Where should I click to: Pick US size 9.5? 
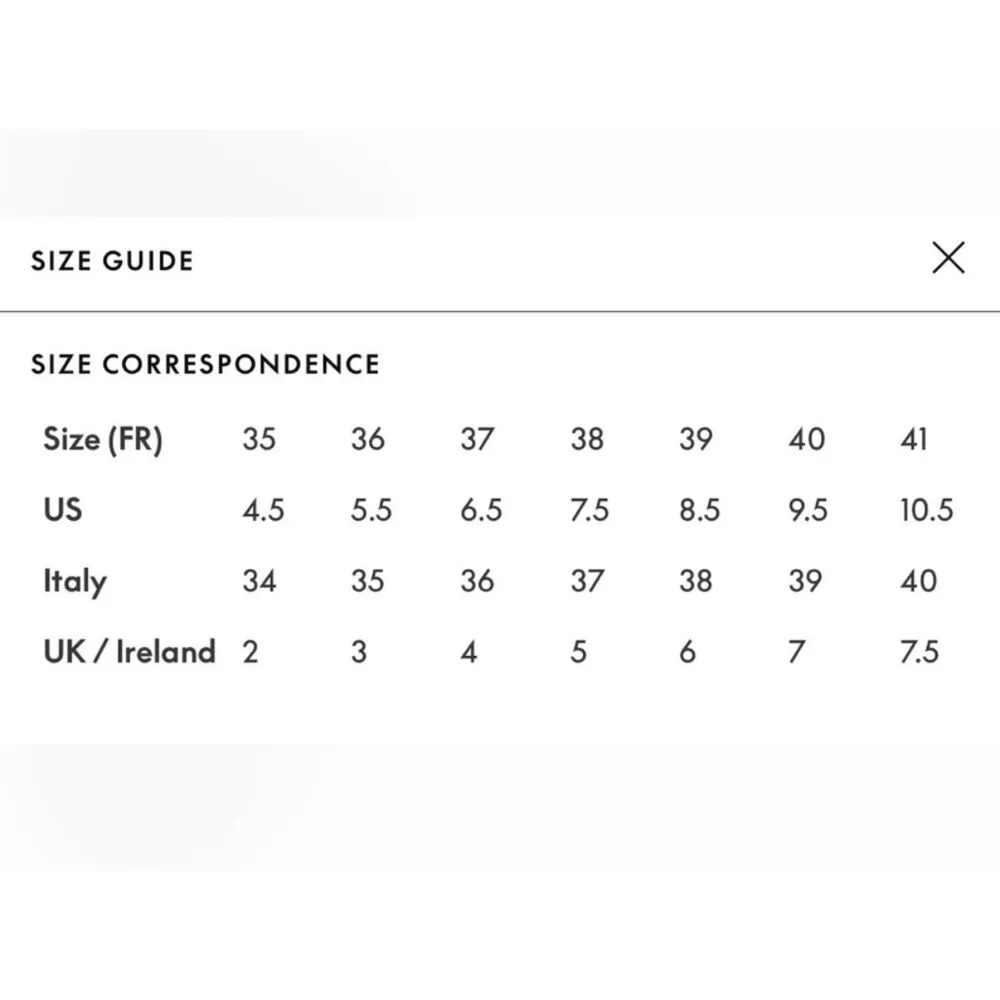coord(808,510)
